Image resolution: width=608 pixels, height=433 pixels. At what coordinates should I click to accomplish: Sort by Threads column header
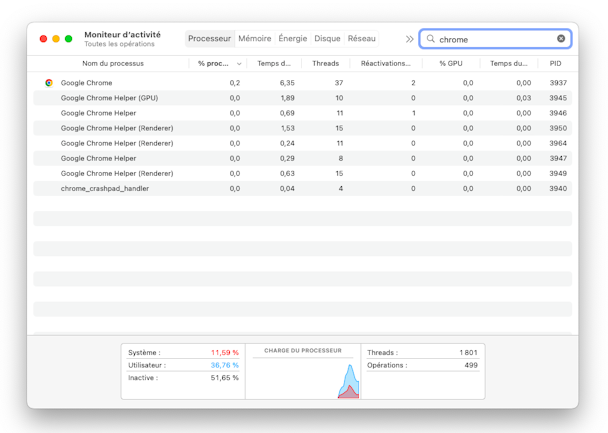coord(326,64)
